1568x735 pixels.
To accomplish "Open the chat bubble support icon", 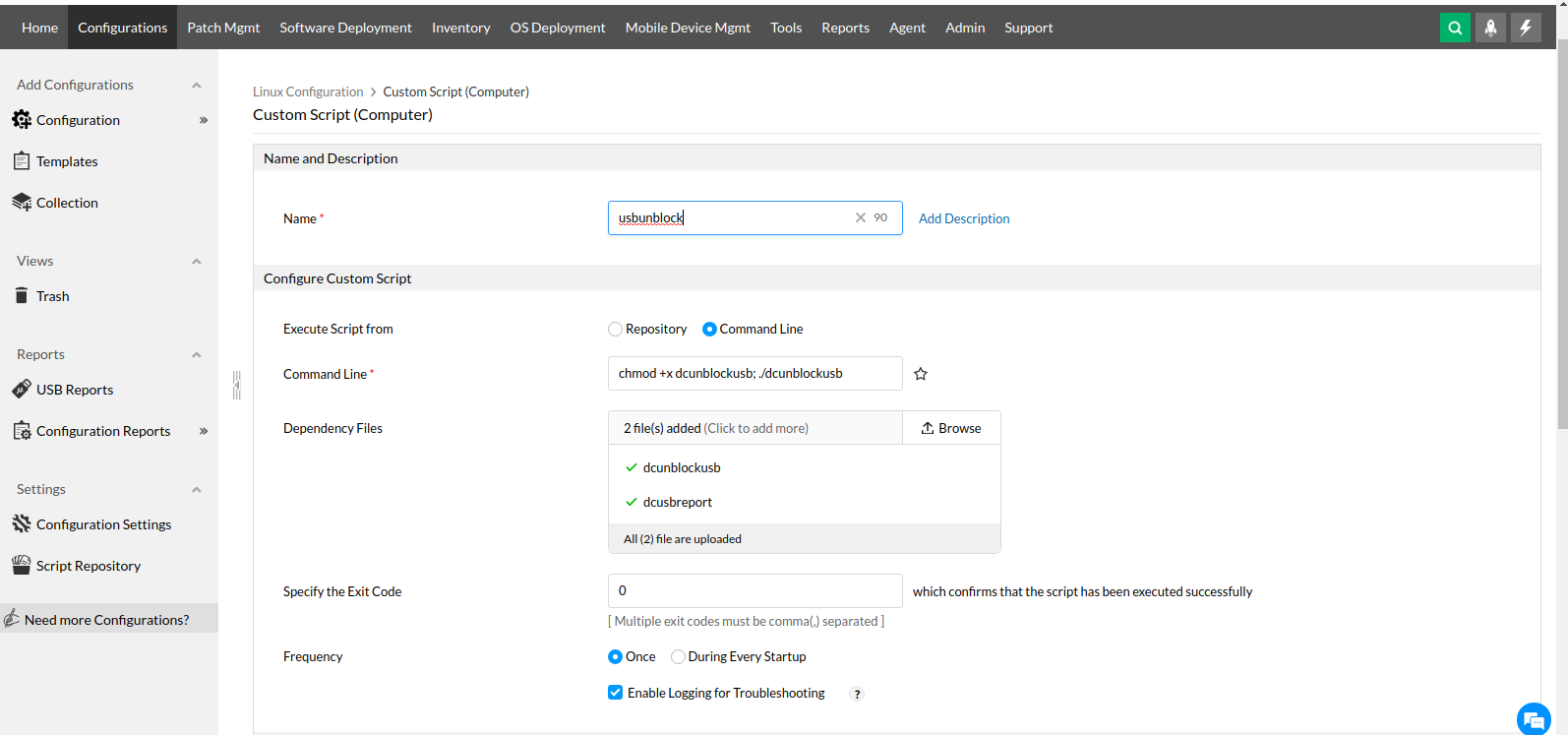I will 1534,719.
